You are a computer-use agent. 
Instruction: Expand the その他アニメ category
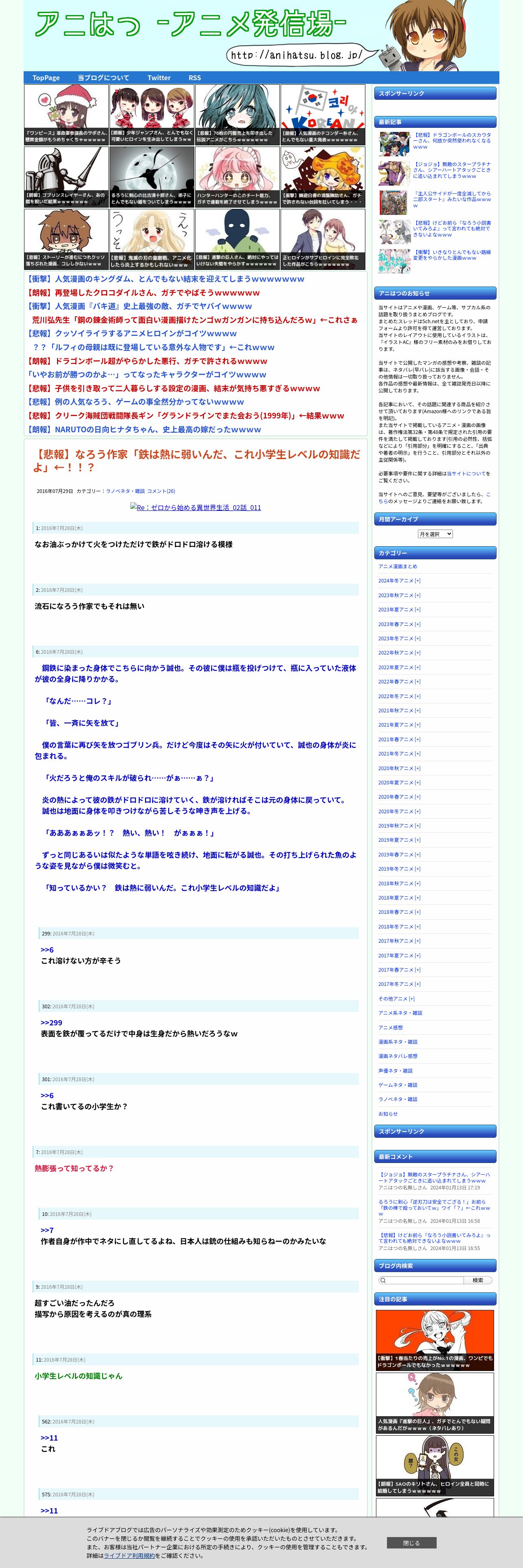396,999
